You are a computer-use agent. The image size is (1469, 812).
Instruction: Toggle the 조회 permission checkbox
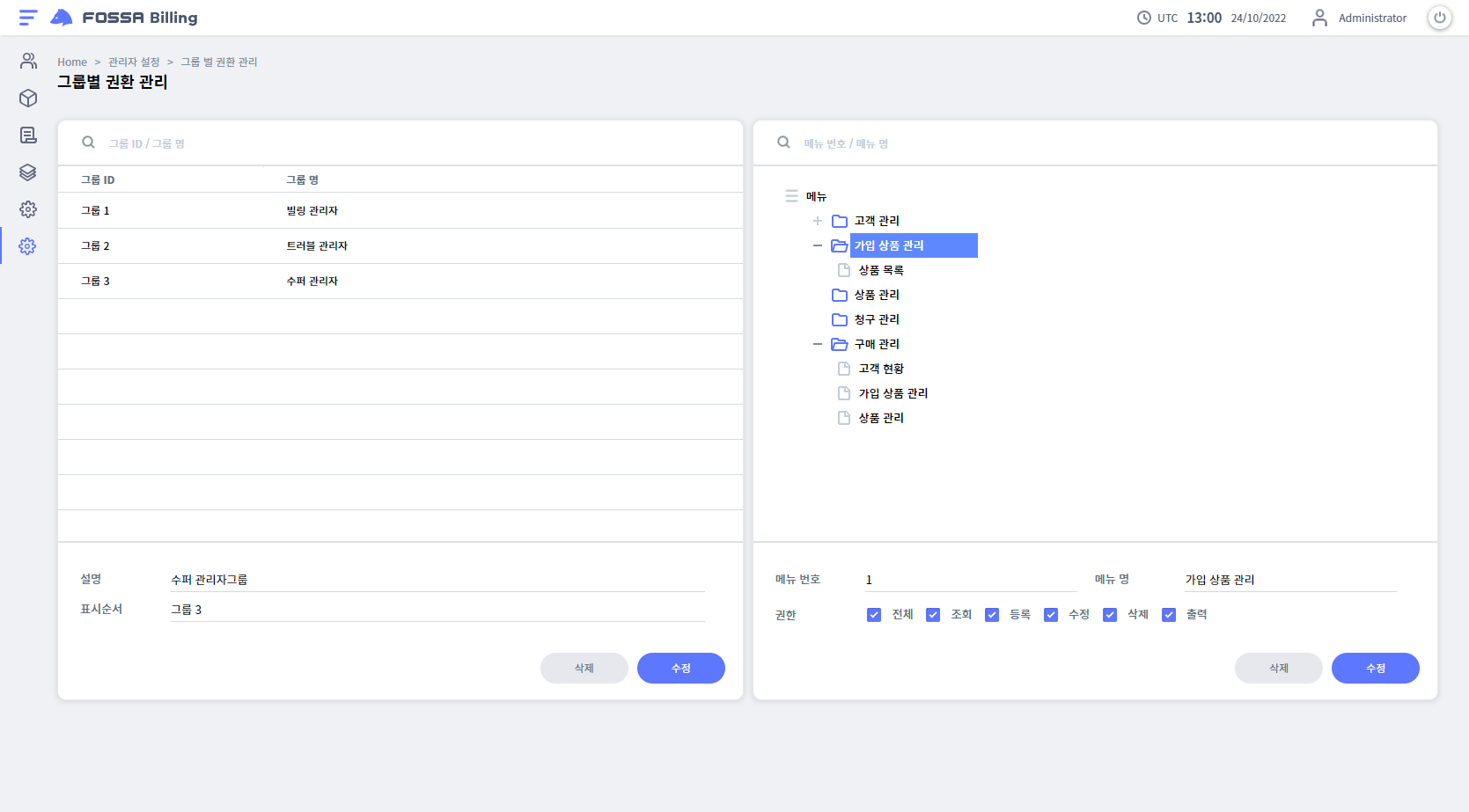[x=932, y=615]
